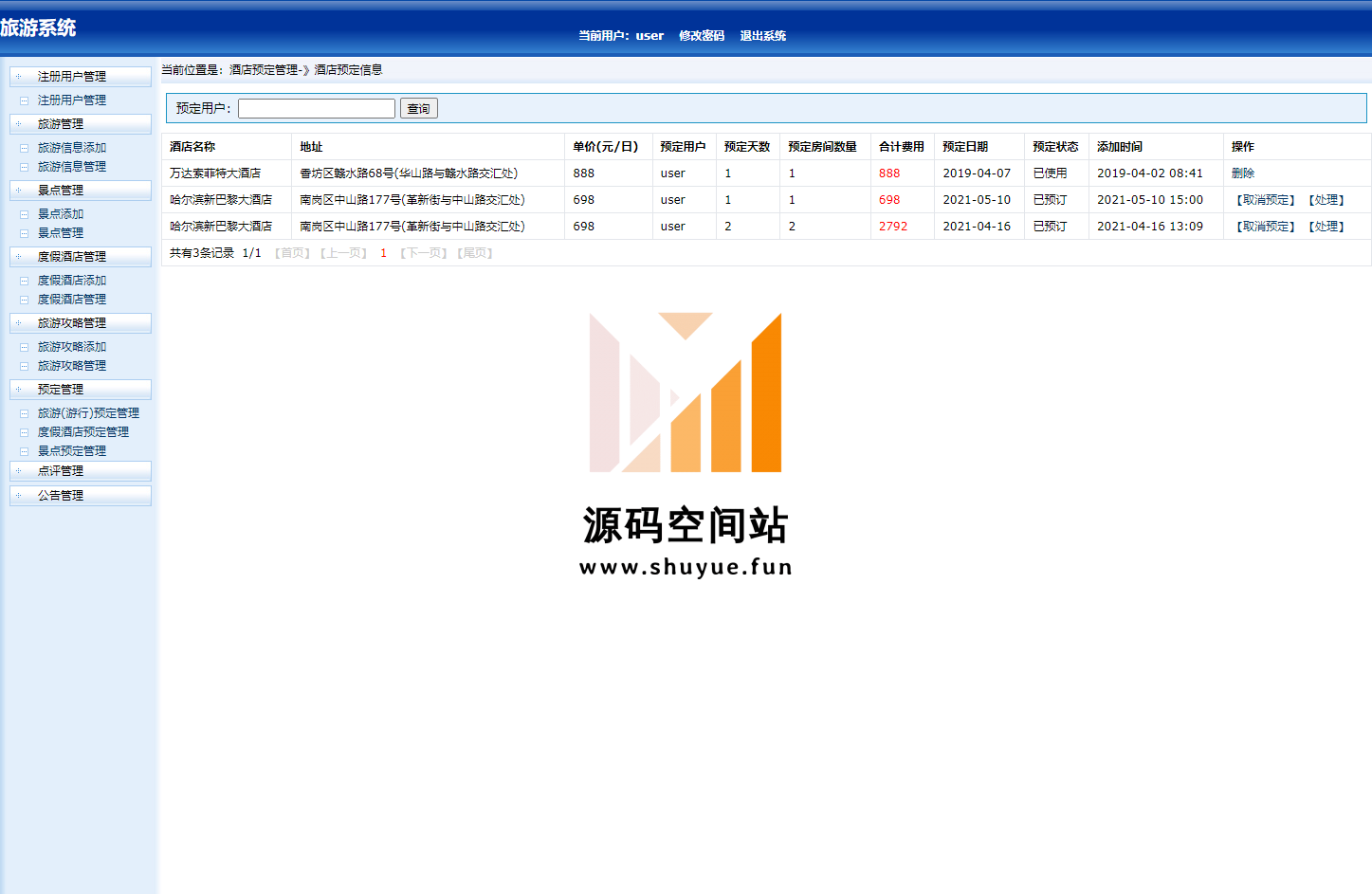
Task: Toggle the 景点管理 sidebar section header
Action: click(x=81, y=191)
